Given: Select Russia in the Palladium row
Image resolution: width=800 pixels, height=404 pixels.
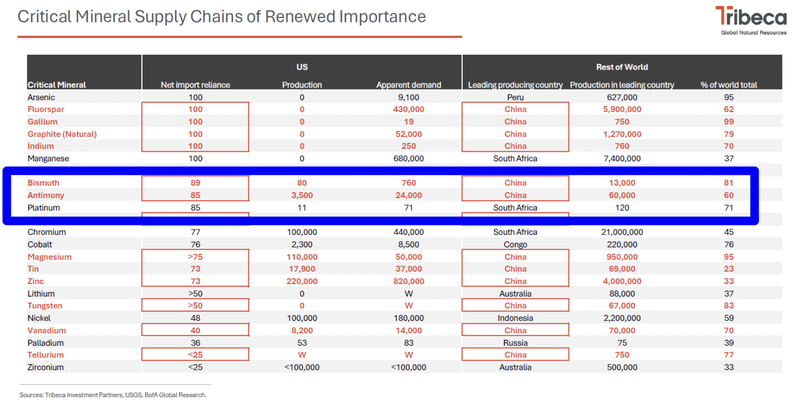Looking at the screenshot, I should coord(515,342).
